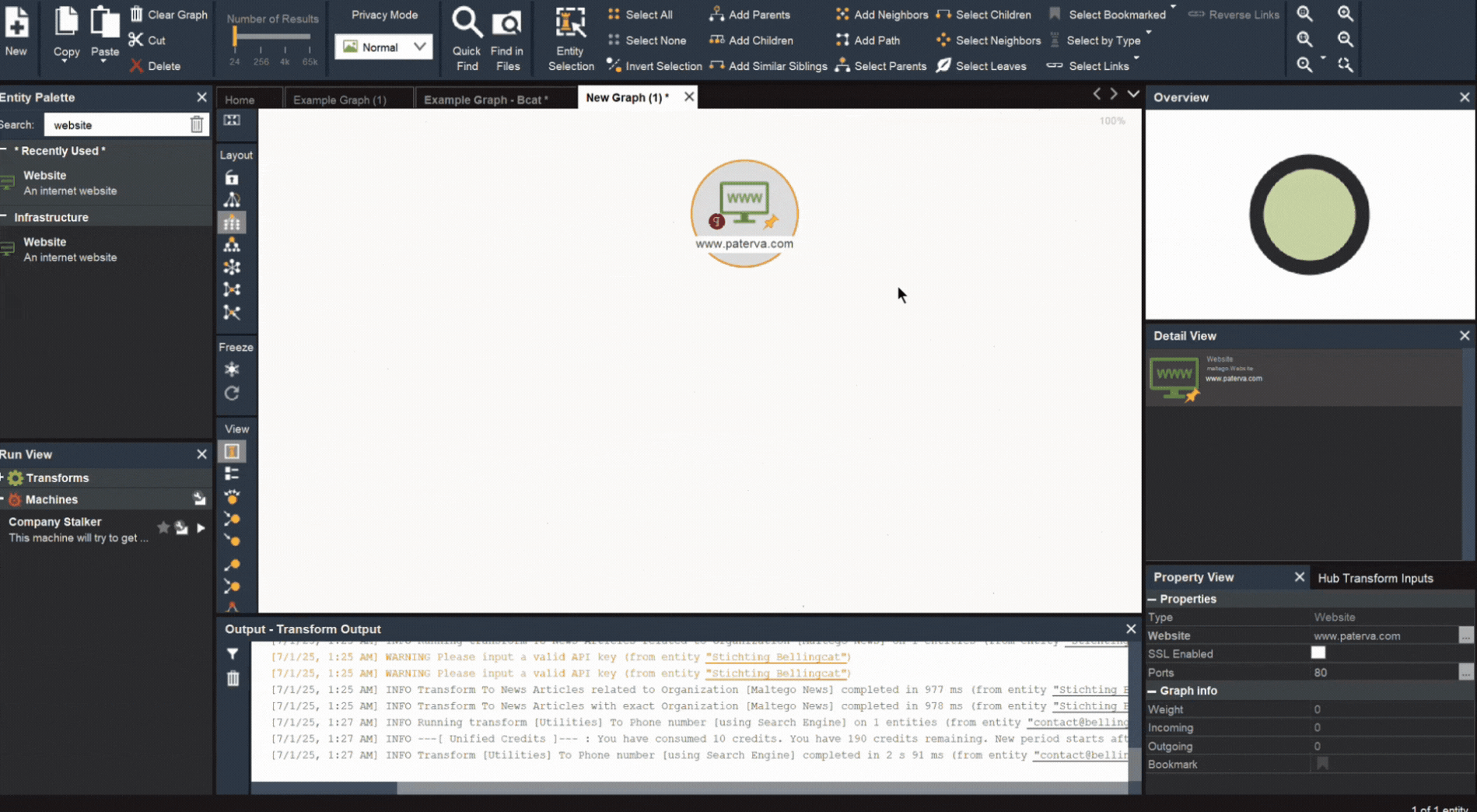1477x812 pixels.
Task: Choose hierarchical layout icon
Action: (x=232, y=246)
